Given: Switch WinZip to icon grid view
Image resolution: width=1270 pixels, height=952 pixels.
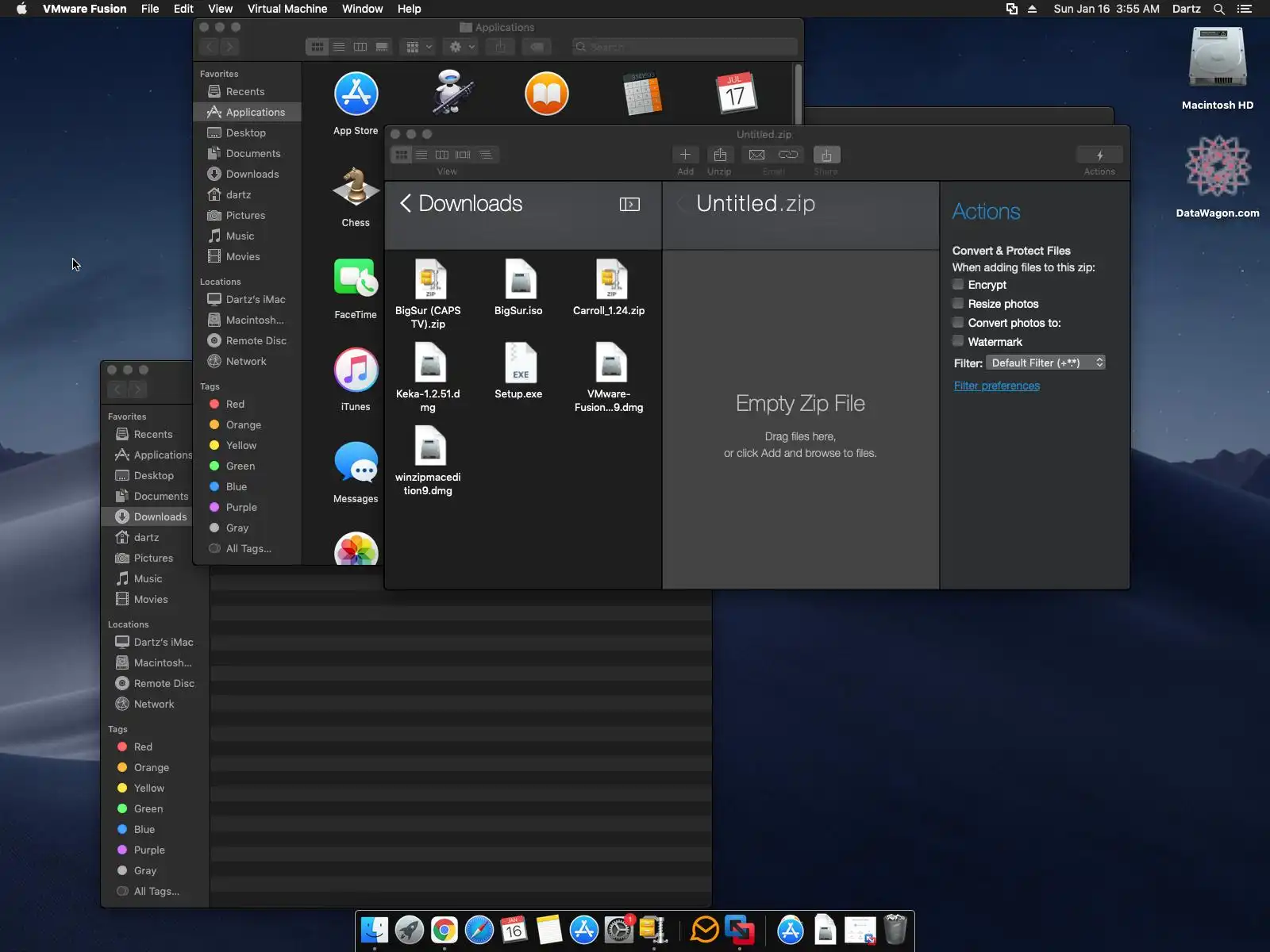Looking at the screenshot, I should point(402,155).
